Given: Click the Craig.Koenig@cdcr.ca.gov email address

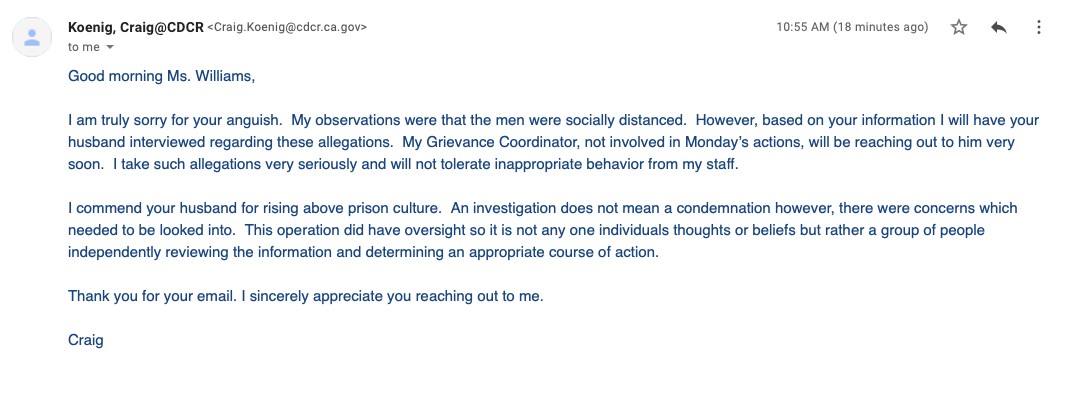Looking at the screenshot, I should click(x=287, y=27).
